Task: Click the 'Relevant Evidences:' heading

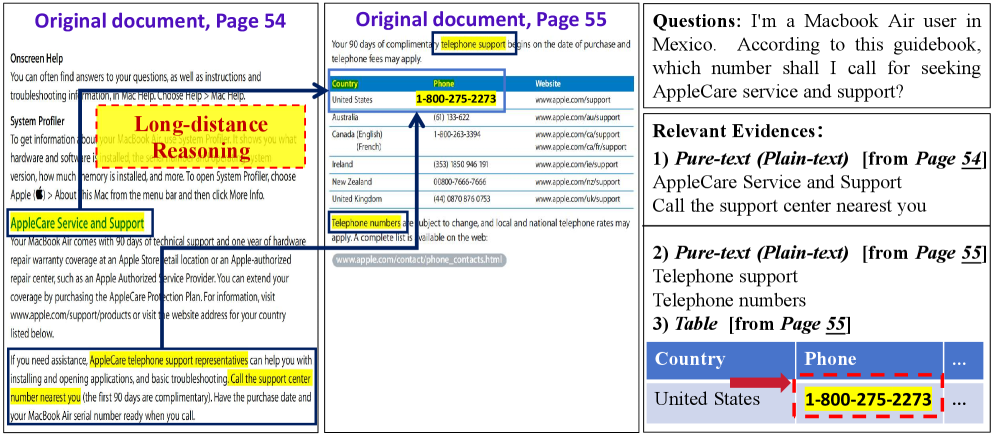Action: coord(736,132)
